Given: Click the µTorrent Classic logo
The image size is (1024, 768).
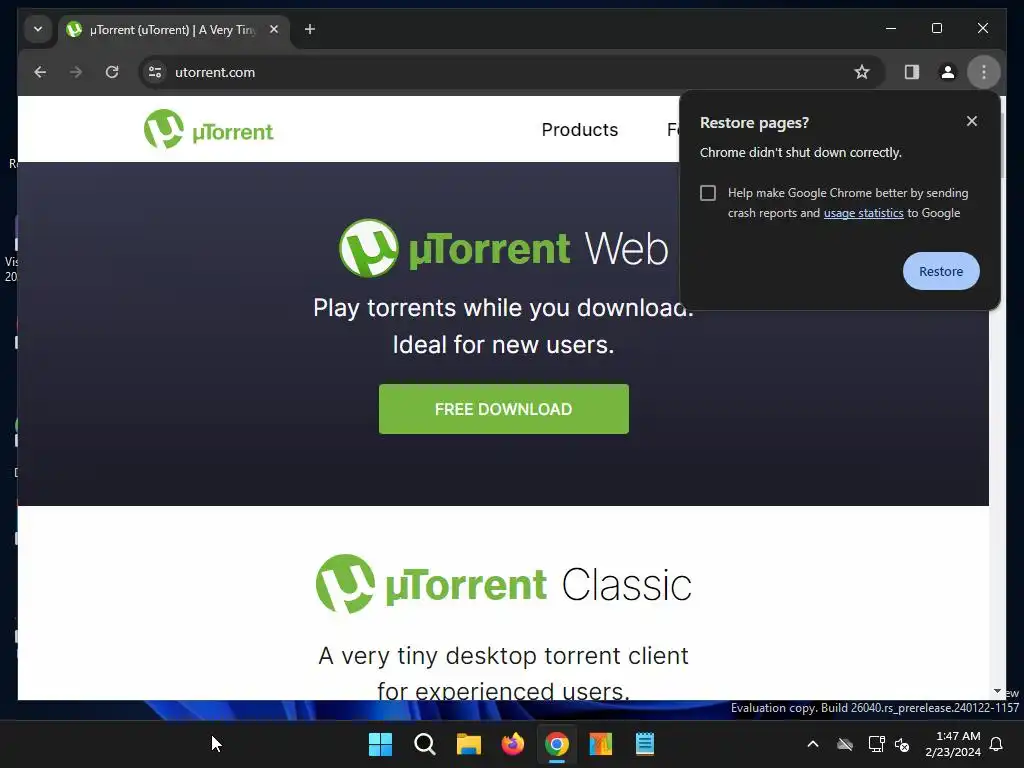Looking at the screenshot, I should pyautogui.click(x=504, y=584).
